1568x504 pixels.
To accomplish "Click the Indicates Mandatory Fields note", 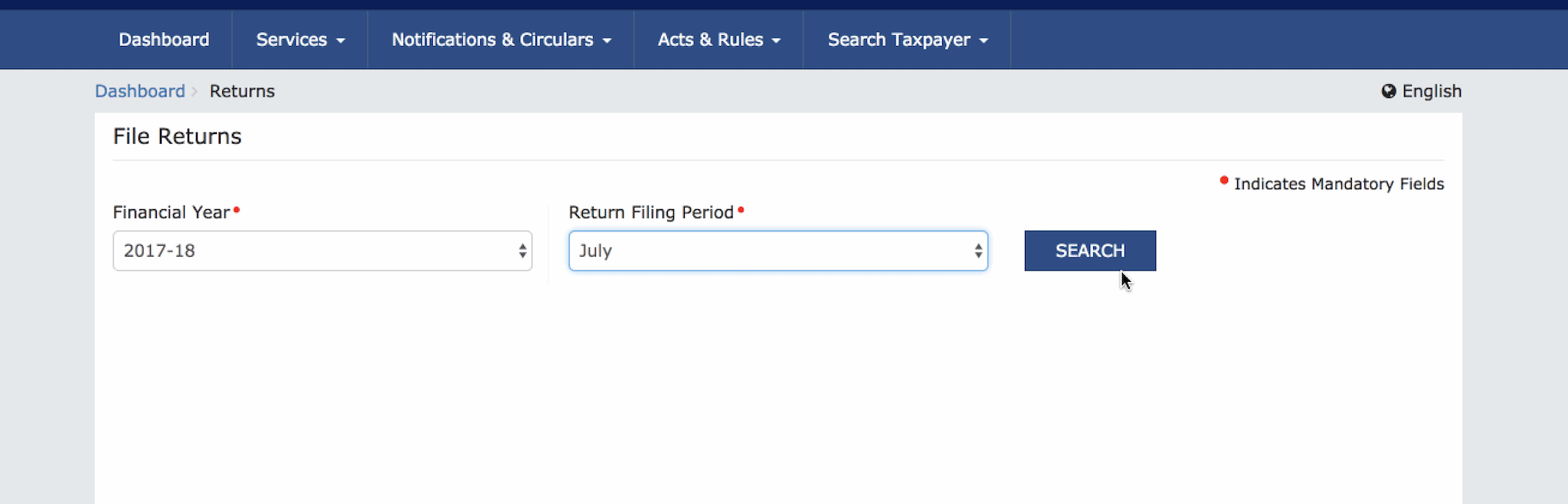I will (1338, 184).
